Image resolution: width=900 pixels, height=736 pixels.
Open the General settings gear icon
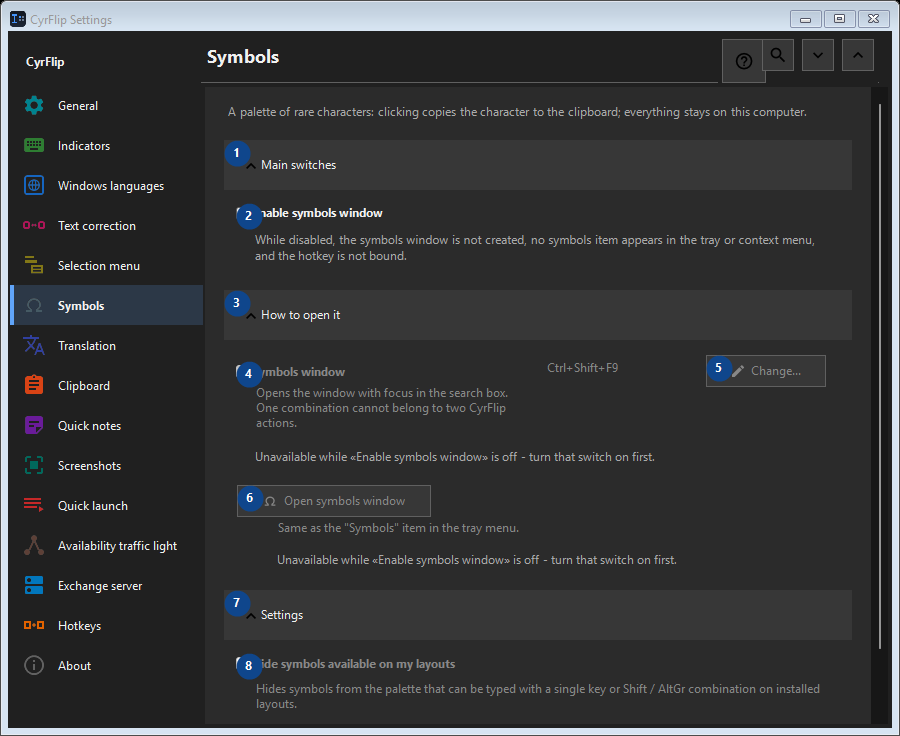pyautogui.click(x=34, y=106)
